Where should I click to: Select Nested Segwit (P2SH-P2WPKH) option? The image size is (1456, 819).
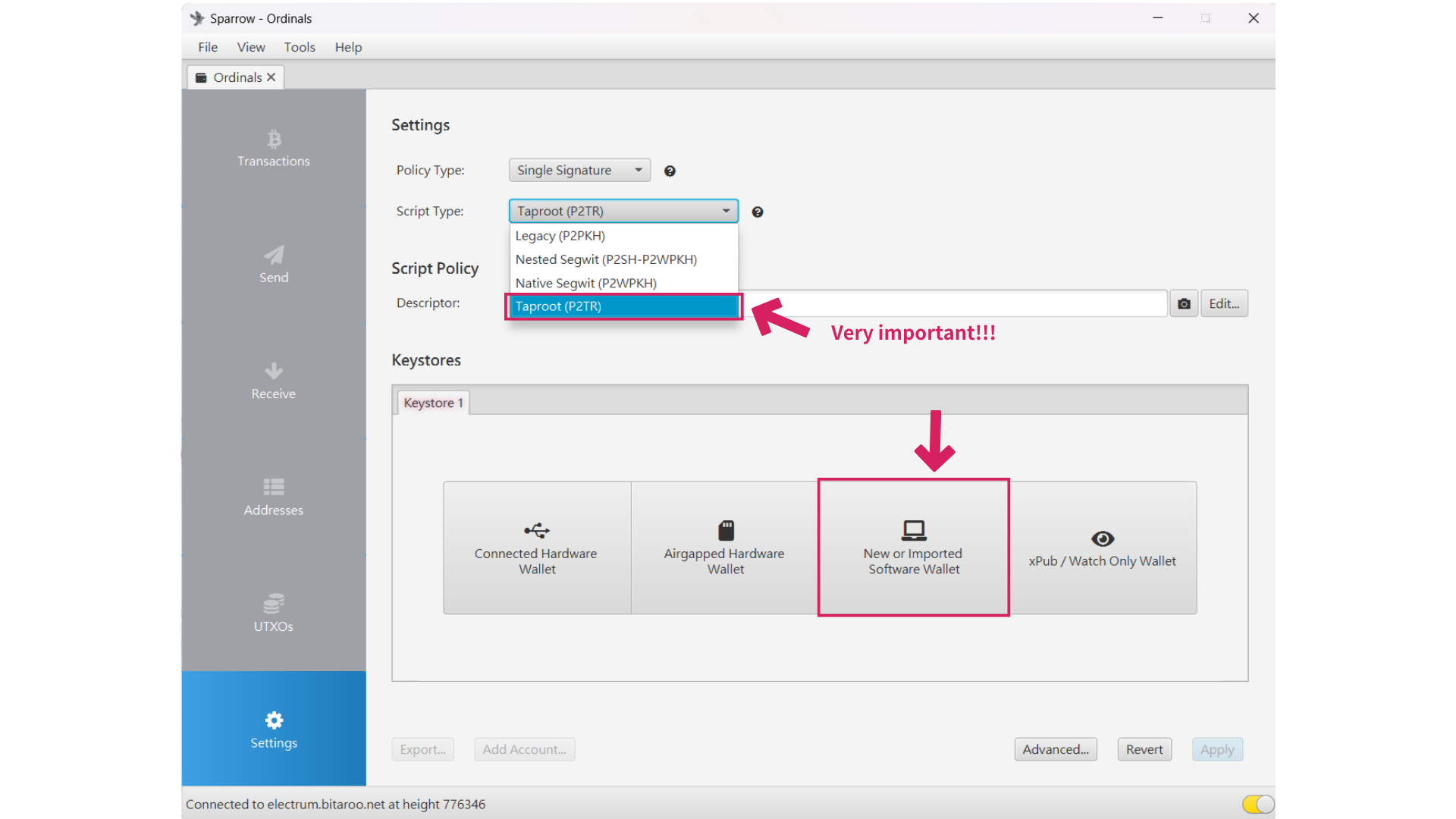pyautogui.click(x=623, y=259)
